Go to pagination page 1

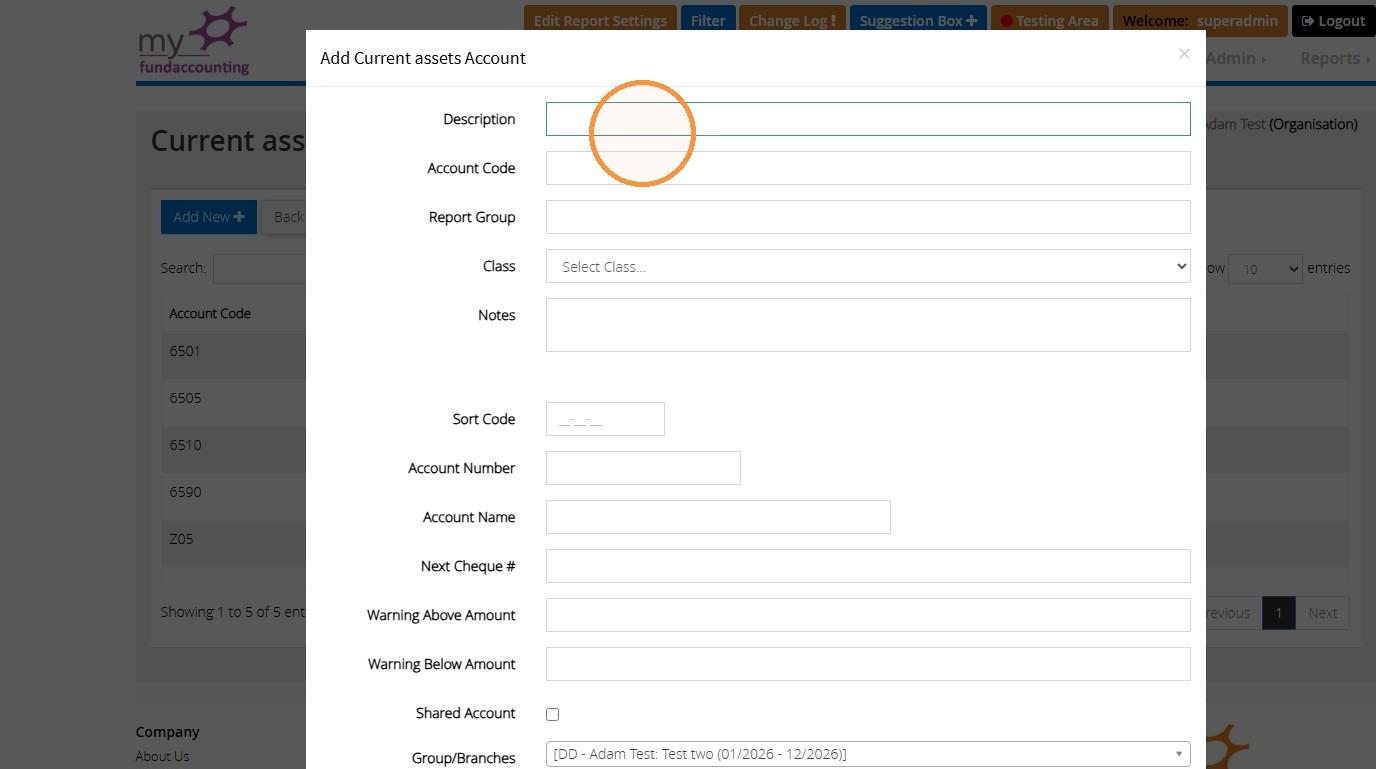click(x=1279, y=613)
